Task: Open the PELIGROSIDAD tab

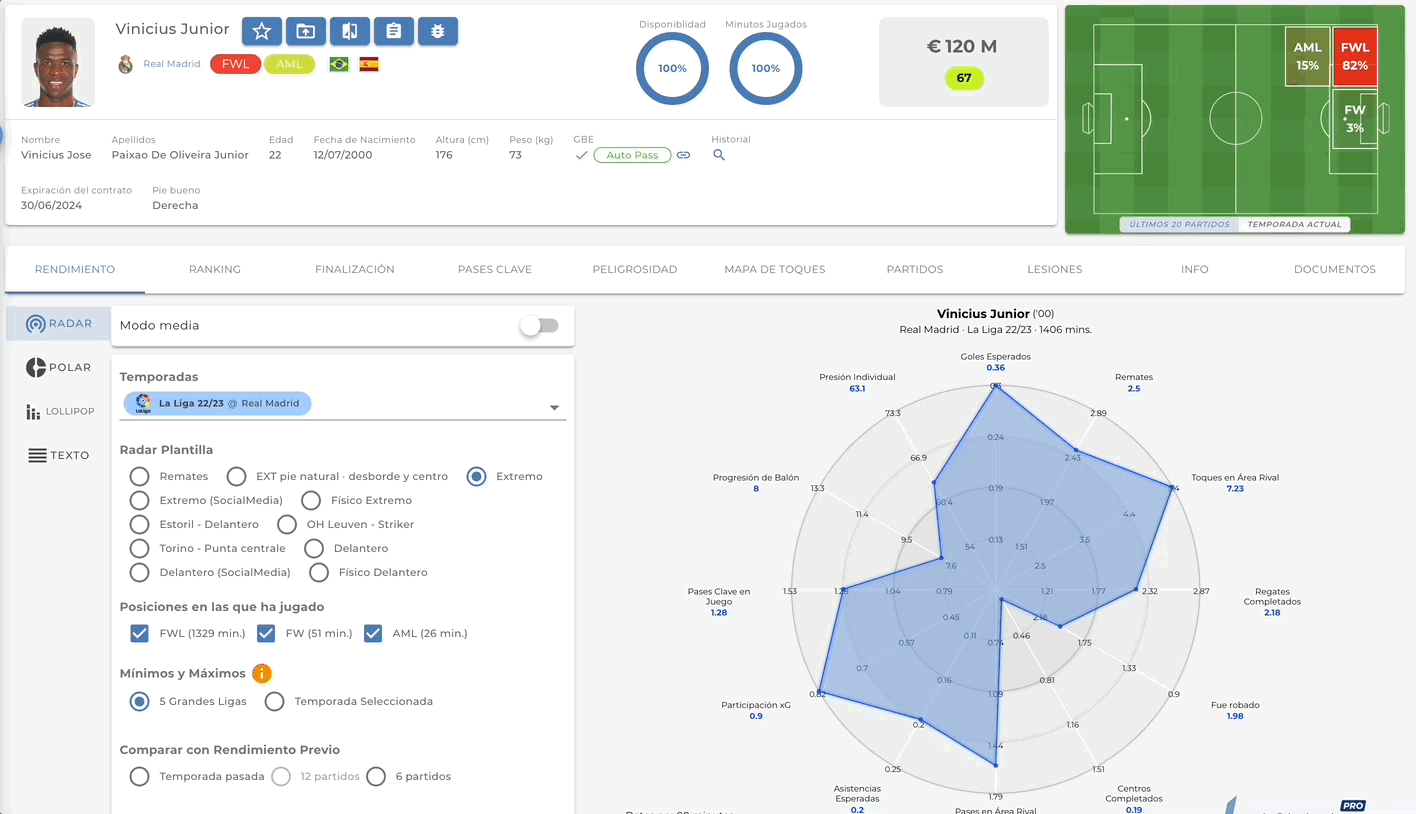Action: tap(635, 270)
